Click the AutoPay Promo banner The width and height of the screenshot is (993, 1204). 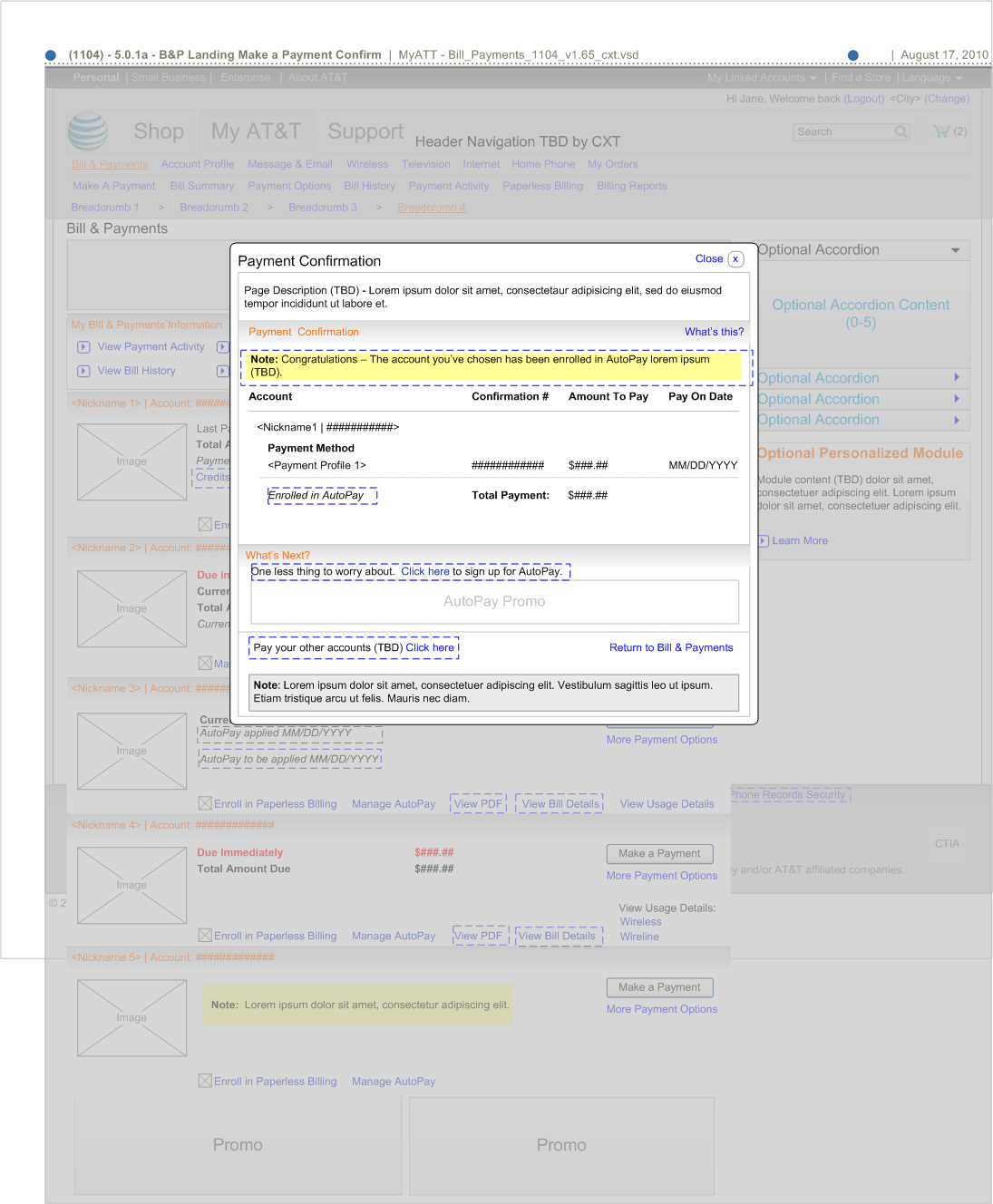point(494,602)
